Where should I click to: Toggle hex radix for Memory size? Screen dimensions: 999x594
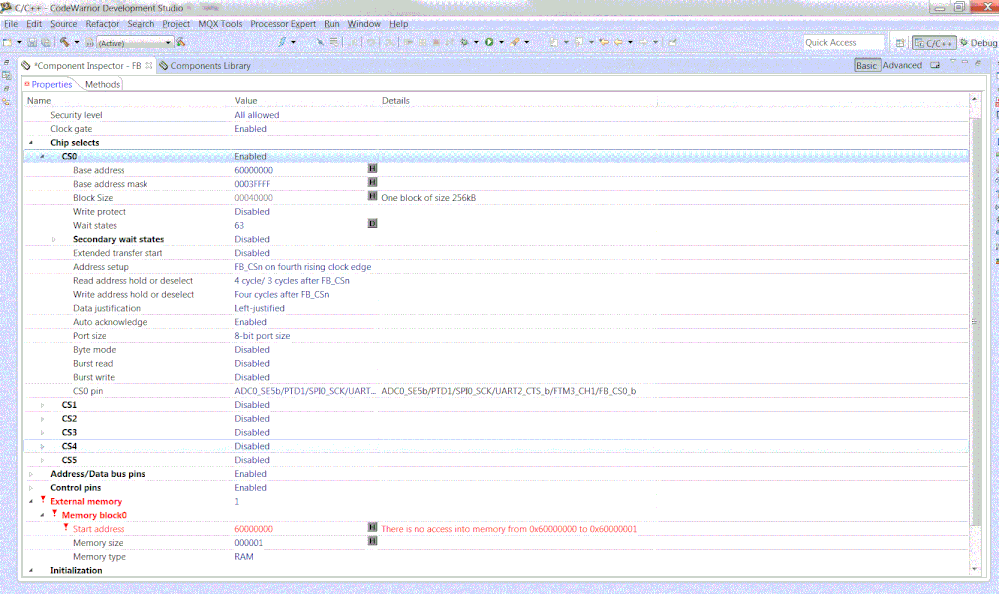coord(373,541)
